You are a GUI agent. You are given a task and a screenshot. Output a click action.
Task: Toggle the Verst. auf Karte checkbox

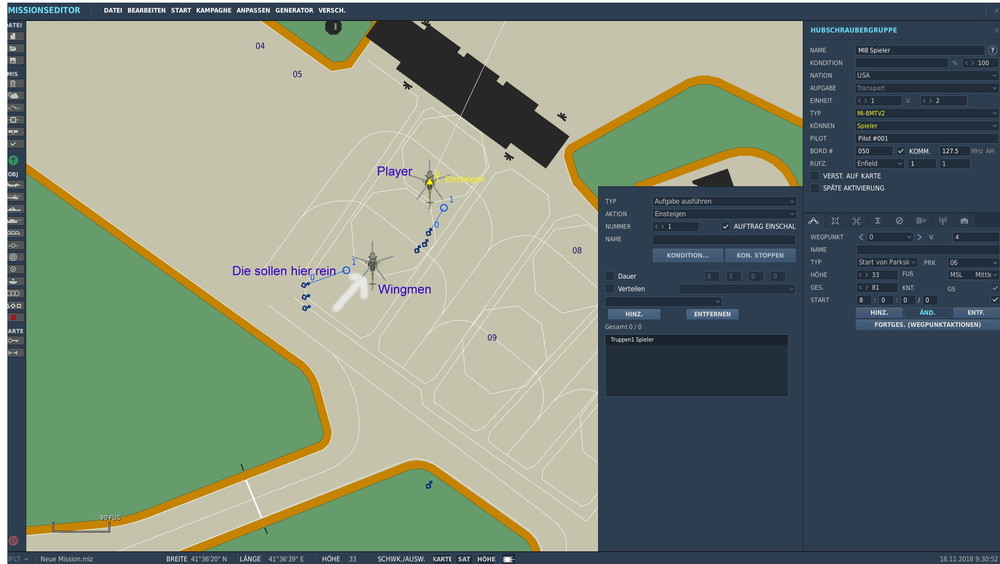[814, 175]
